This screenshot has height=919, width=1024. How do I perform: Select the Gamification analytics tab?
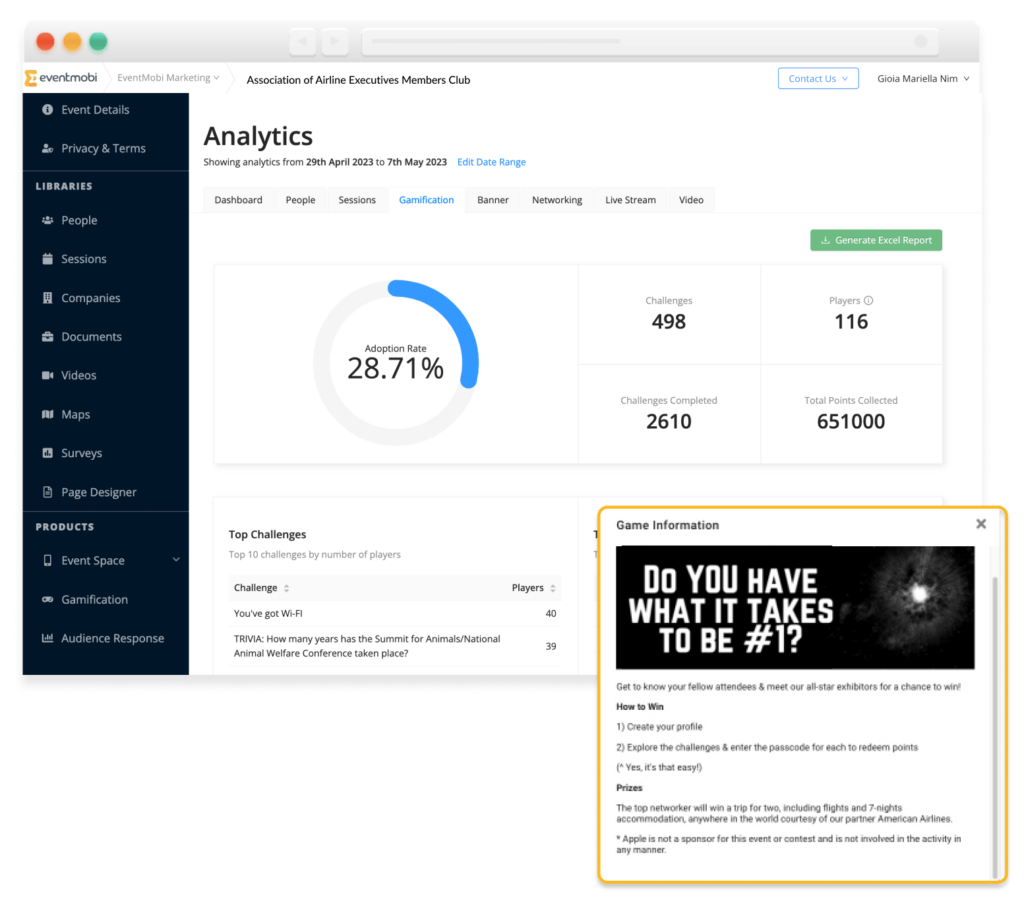coord(426,200)
